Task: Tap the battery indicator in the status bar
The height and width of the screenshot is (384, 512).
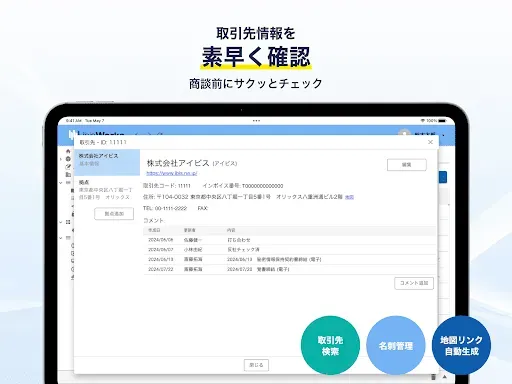Action: 442,121
